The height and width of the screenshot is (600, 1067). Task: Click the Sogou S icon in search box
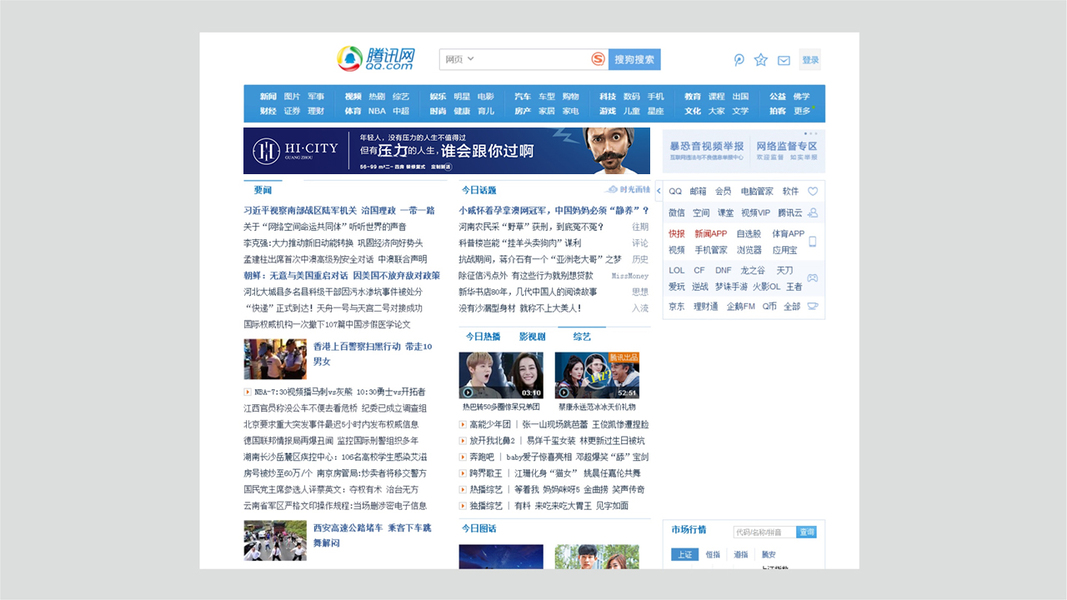598,59
